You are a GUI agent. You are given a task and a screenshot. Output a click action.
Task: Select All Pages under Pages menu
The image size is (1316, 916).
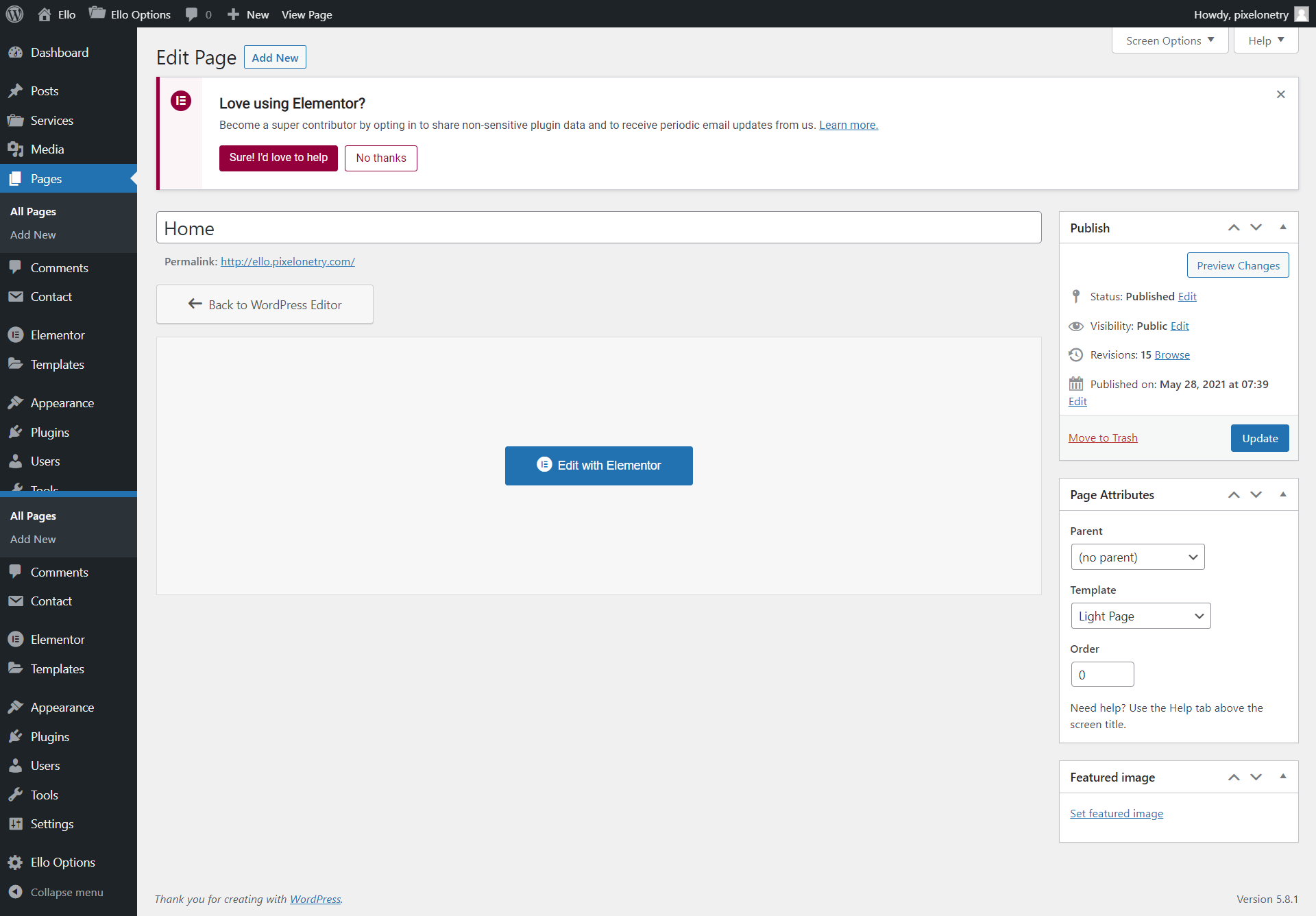[x=33, y=212]
